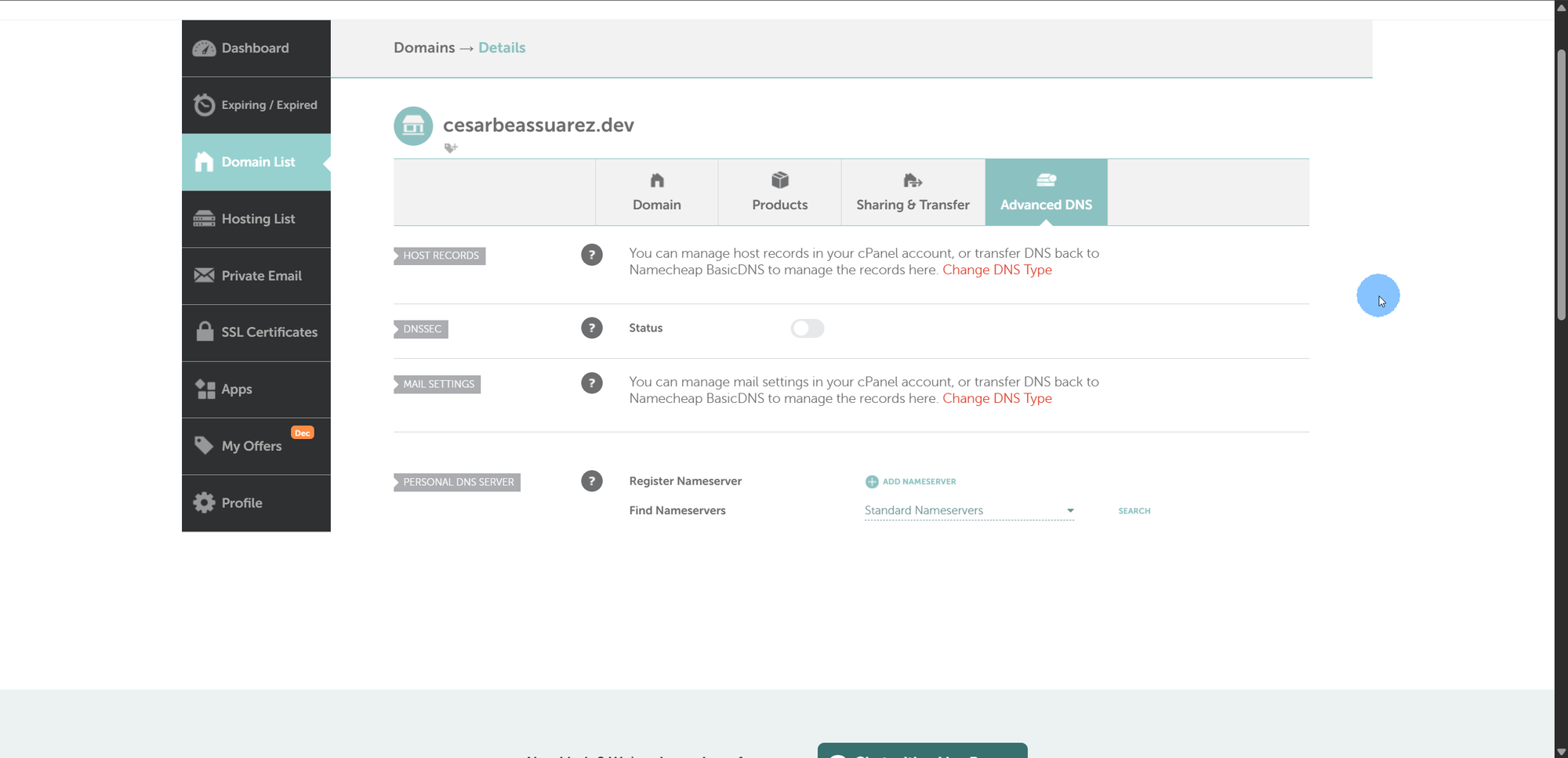Screen dimensions: 1568x758
Task: Click the My Offers tag icon
Action: 204,445
